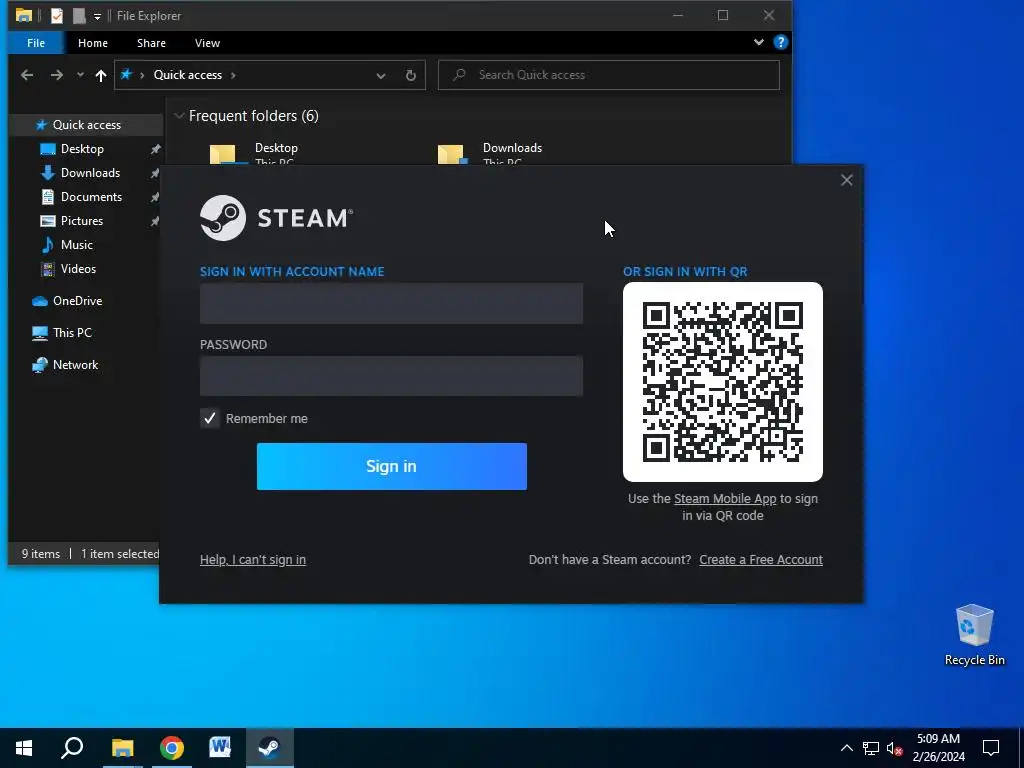Image resolution: width=1024 pixels, height=768 pixels.
Task: Collapse the Frequent folders group
Action: [x=179, y=116]
